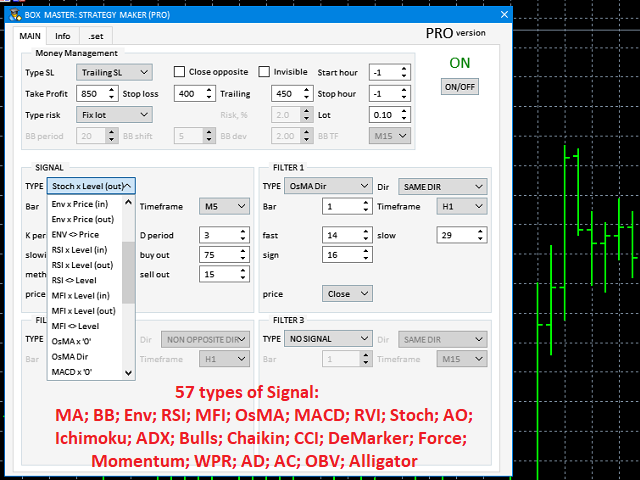Click the Stop loss 400 field
The width and height of the screenshot is (640, 480).
(x=189, y=94)
